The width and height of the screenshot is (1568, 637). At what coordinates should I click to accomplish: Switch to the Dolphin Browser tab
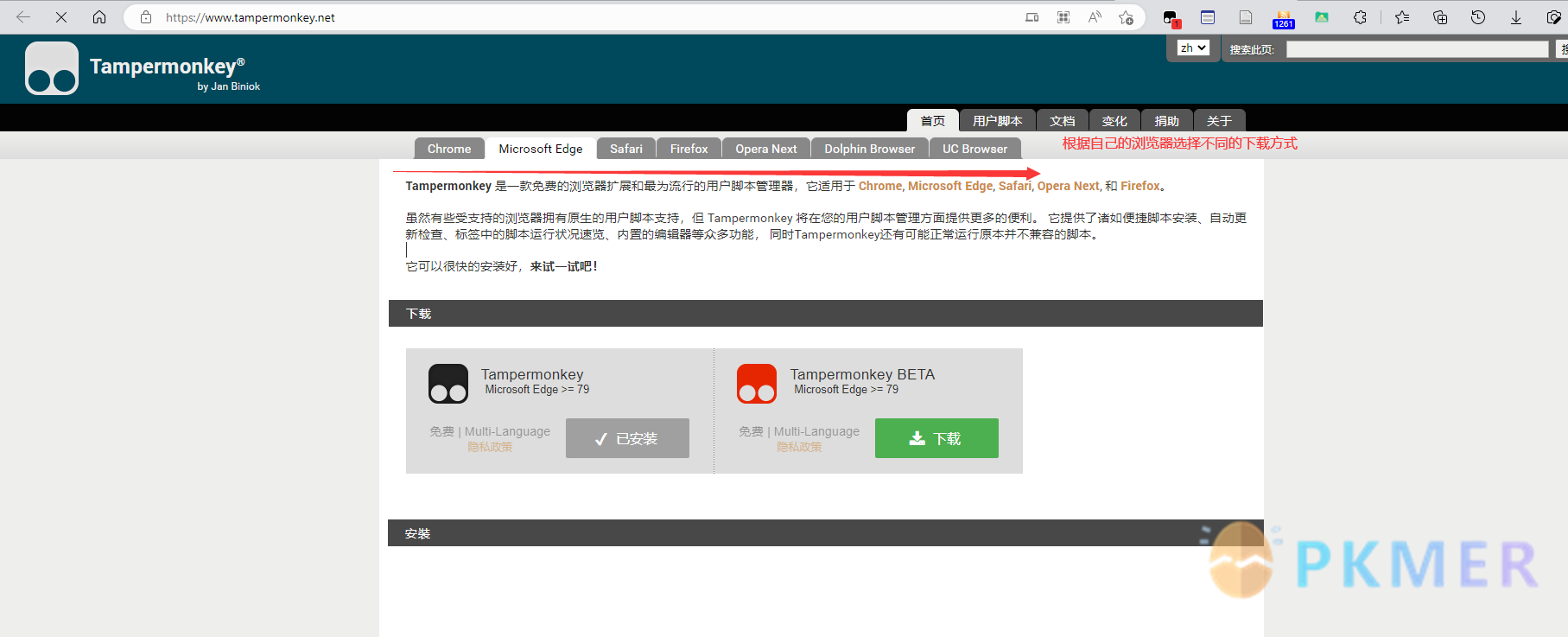click(x=870, y=149)
